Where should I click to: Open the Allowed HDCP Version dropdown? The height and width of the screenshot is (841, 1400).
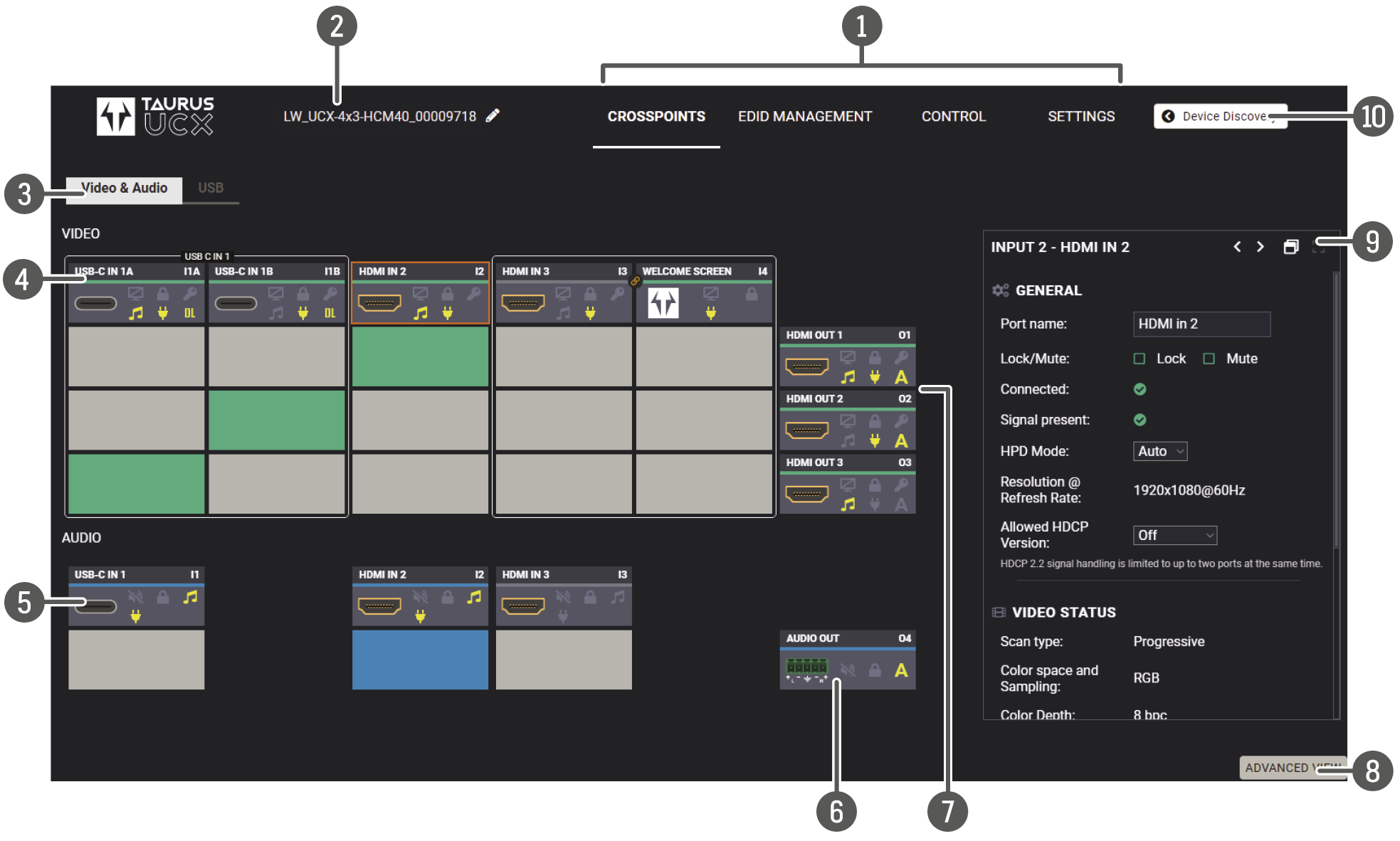1174,535
